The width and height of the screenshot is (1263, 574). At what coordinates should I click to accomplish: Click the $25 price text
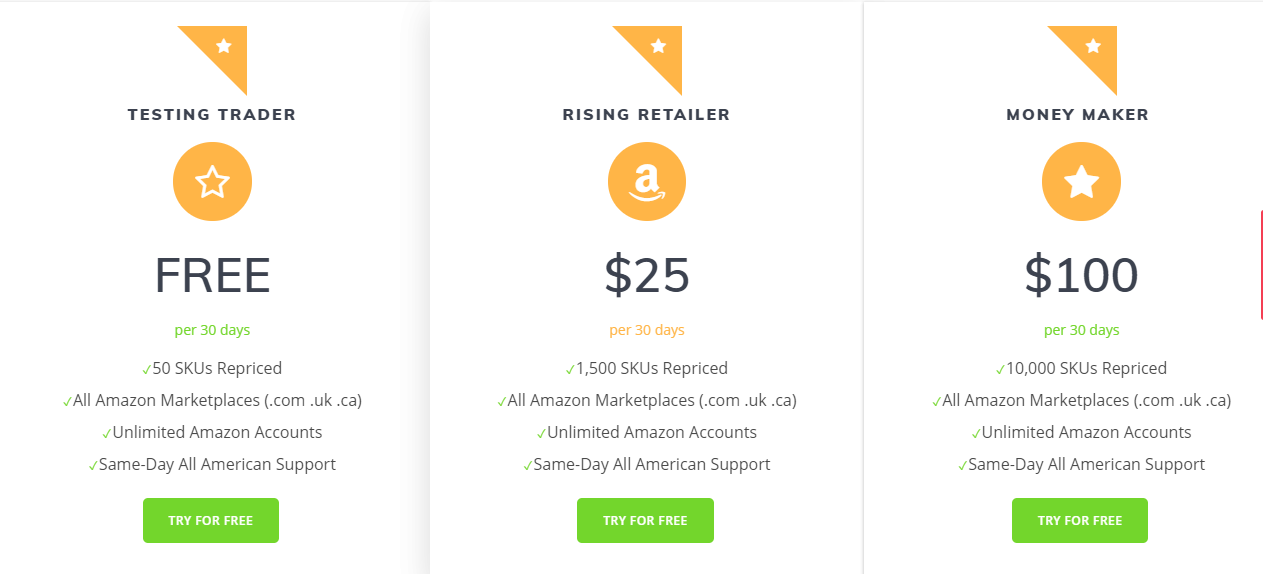(647, 275)
